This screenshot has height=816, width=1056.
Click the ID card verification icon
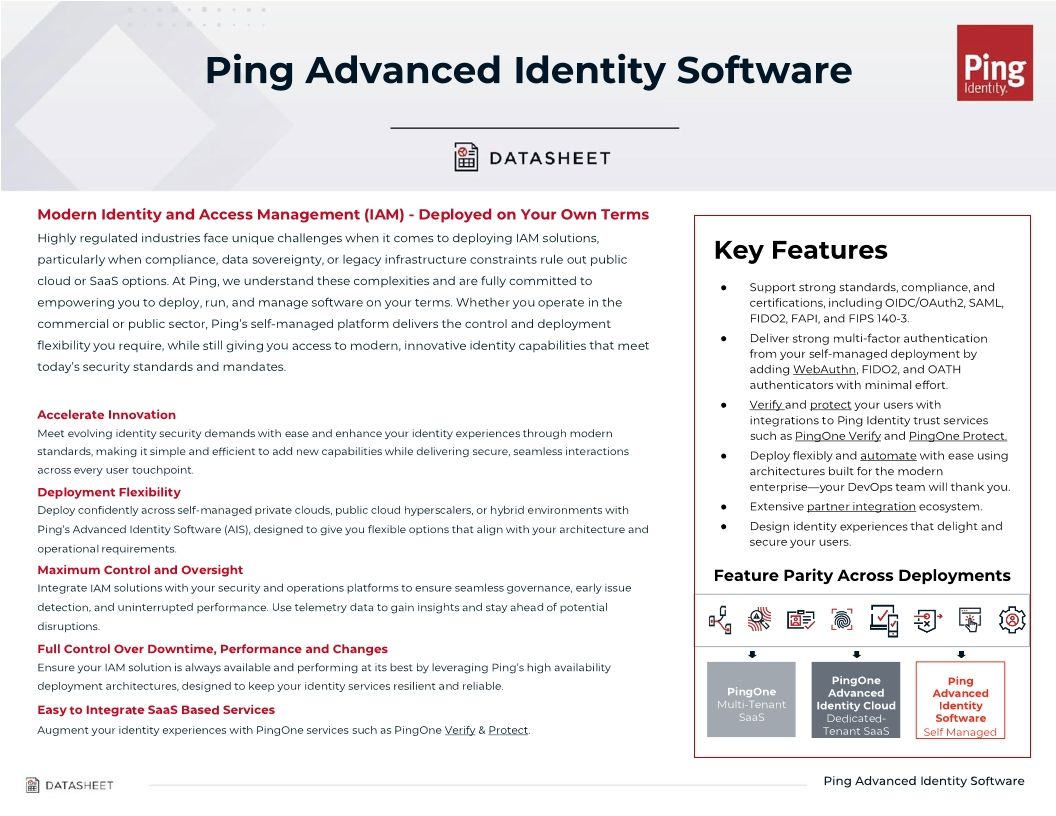click(801, 620)
